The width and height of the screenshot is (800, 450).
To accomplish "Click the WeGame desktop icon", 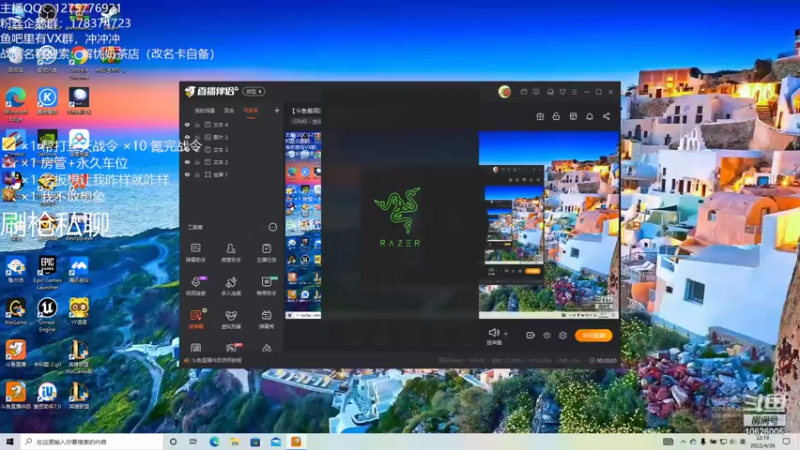I will (x=15, y=312).
